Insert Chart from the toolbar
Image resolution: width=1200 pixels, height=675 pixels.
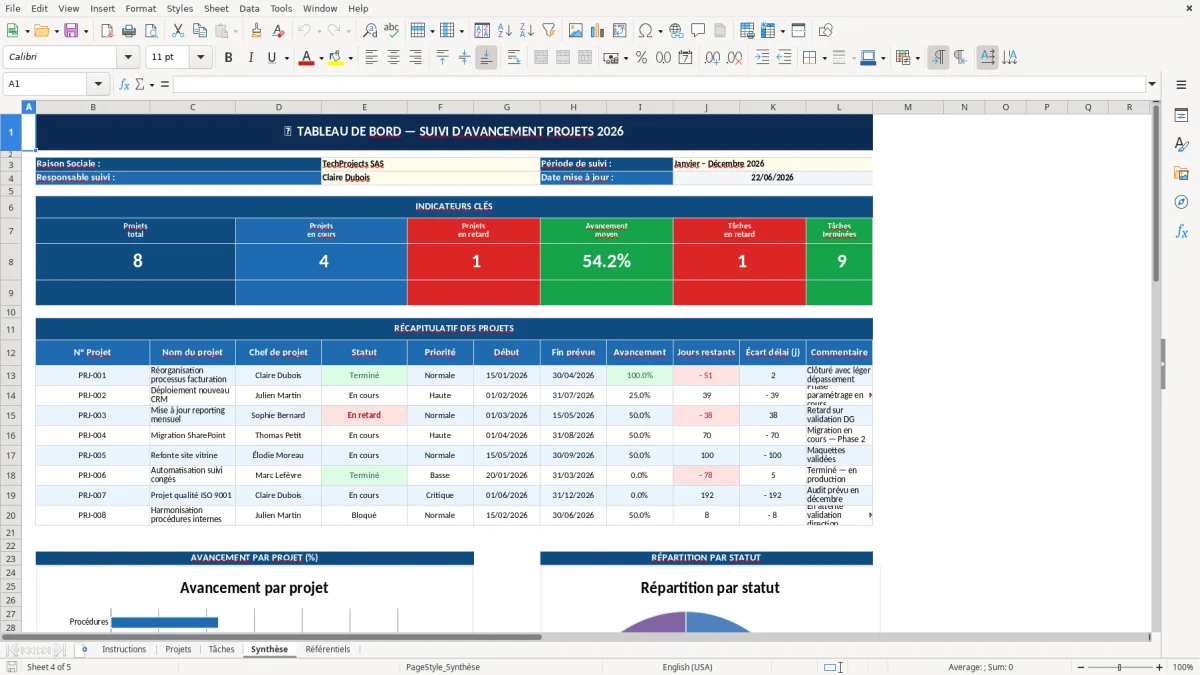pos(598,31)
